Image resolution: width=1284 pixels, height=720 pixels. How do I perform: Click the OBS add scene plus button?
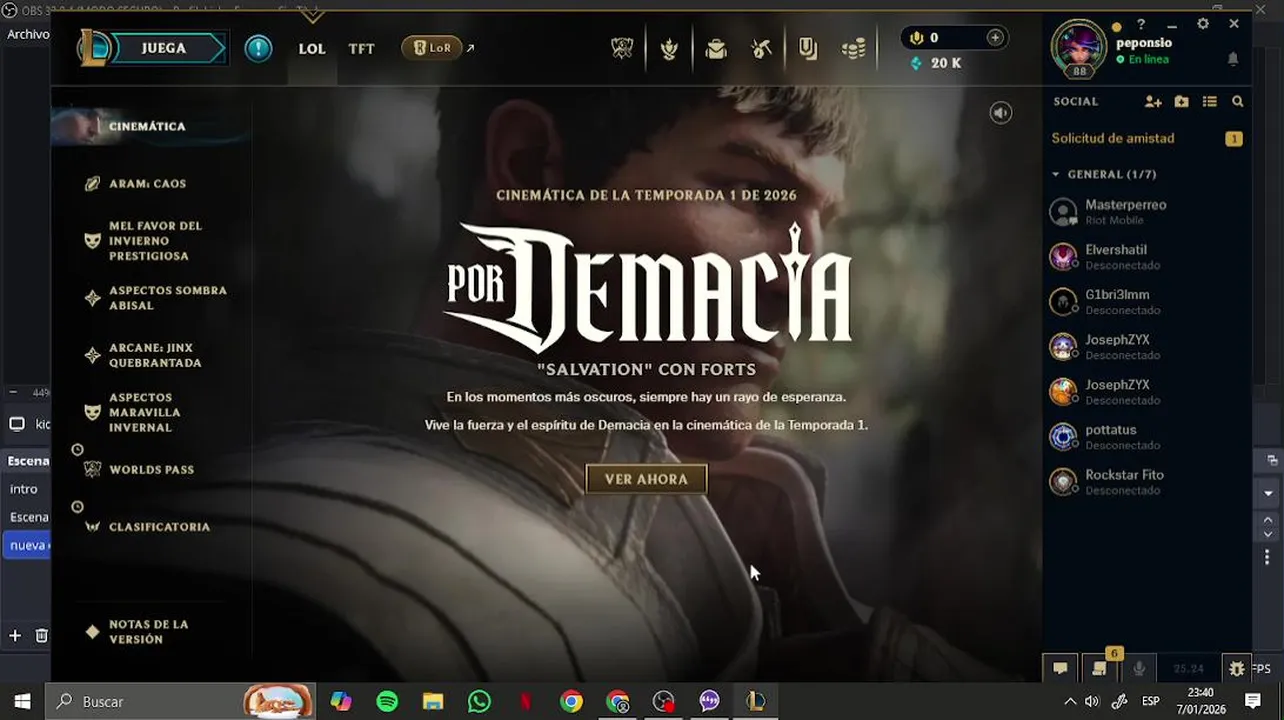click(14, 636)
